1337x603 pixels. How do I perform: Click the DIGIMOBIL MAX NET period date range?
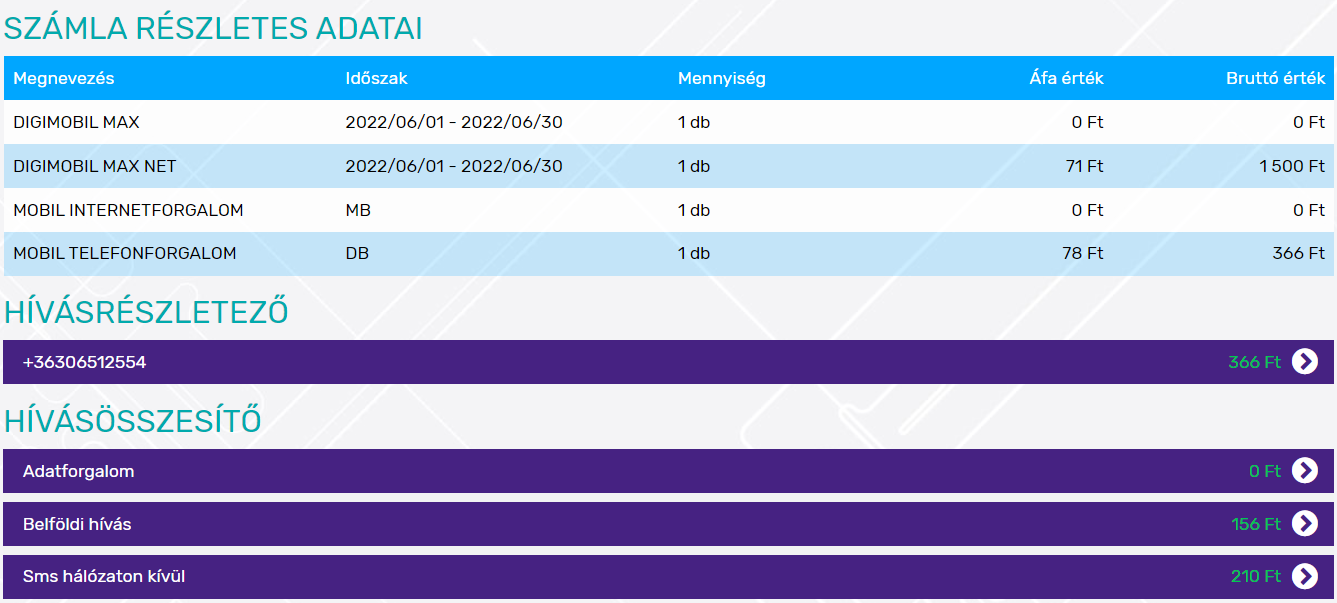[454, 166]
